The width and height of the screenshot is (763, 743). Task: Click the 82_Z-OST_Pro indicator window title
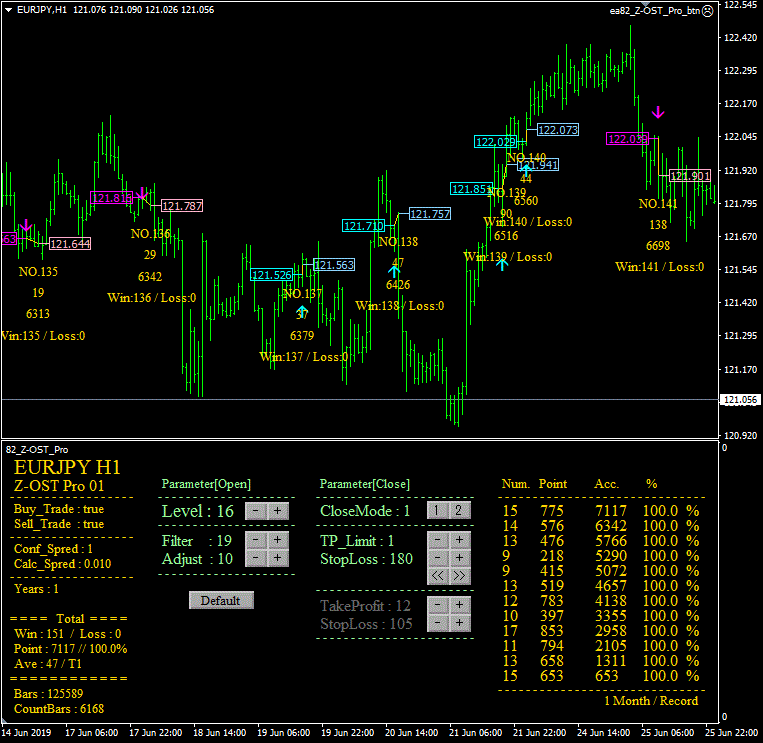coord(37,450)
